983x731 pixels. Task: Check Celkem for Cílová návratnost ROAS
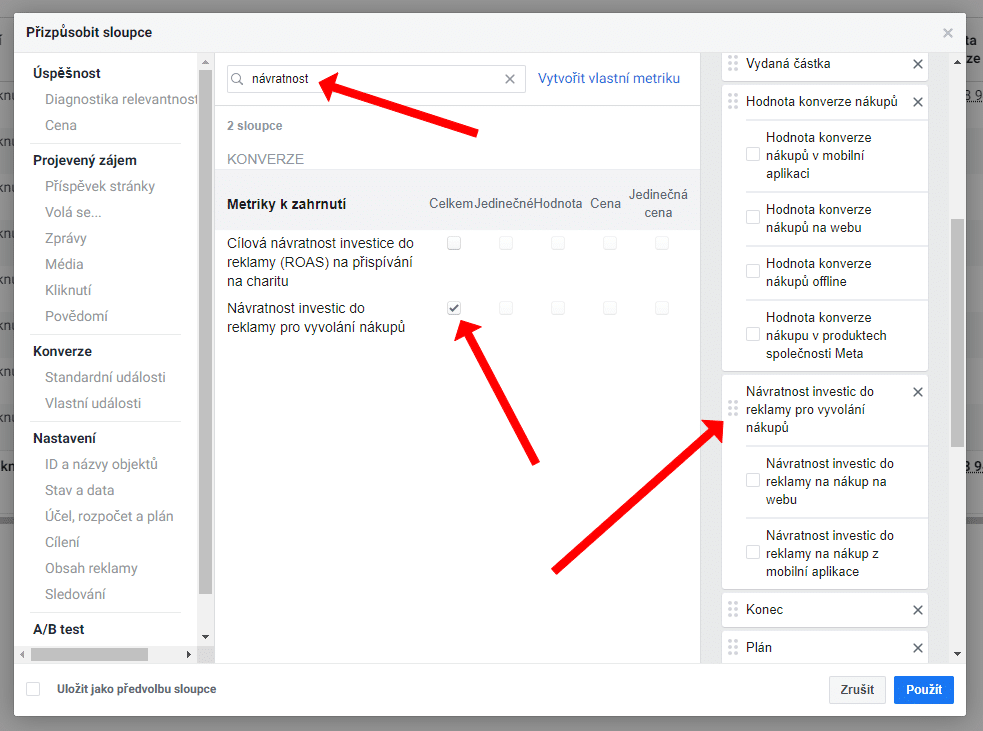click(454, 243)
